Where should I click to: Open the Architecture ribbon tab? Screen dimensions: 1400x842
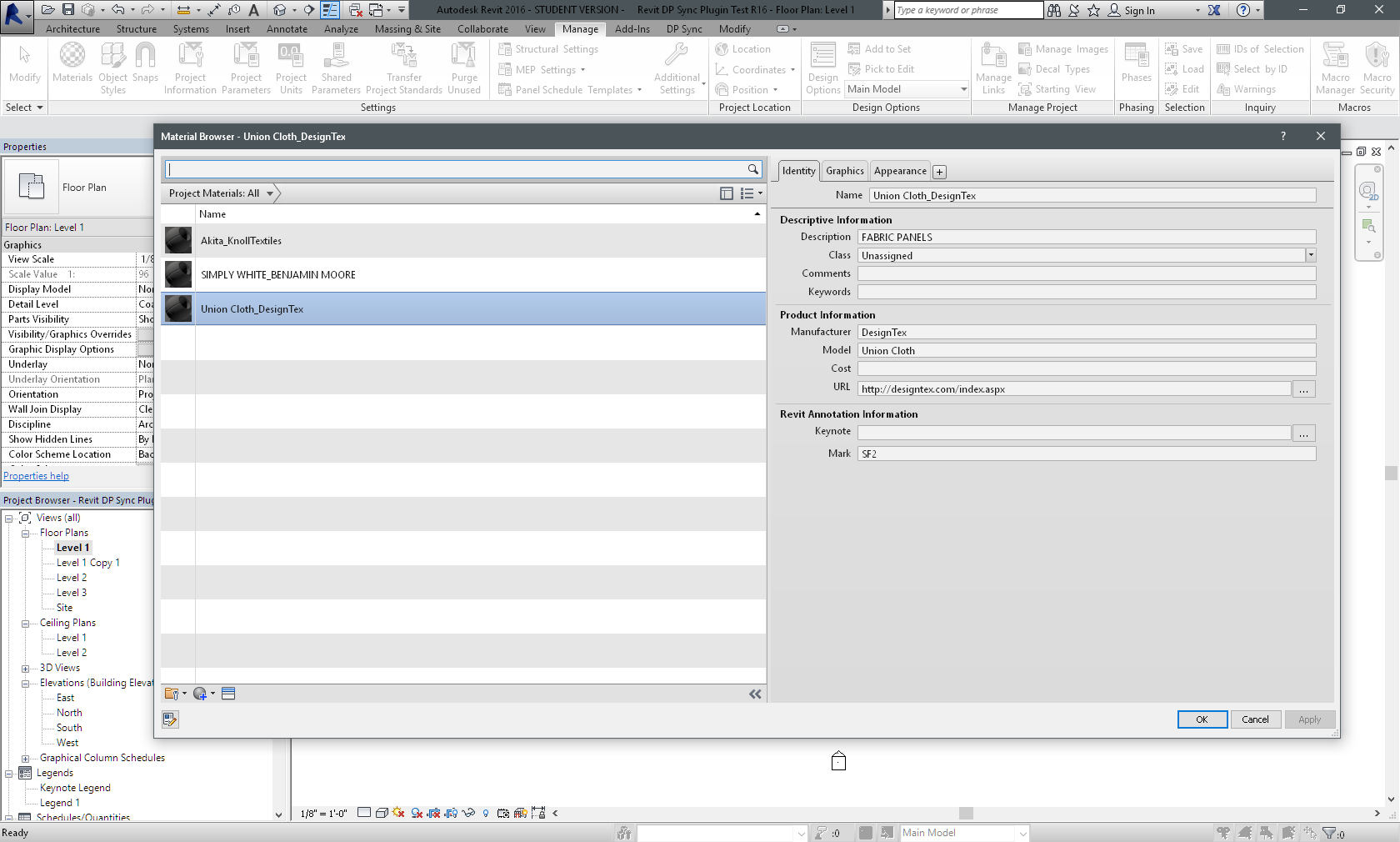(72, 28)
